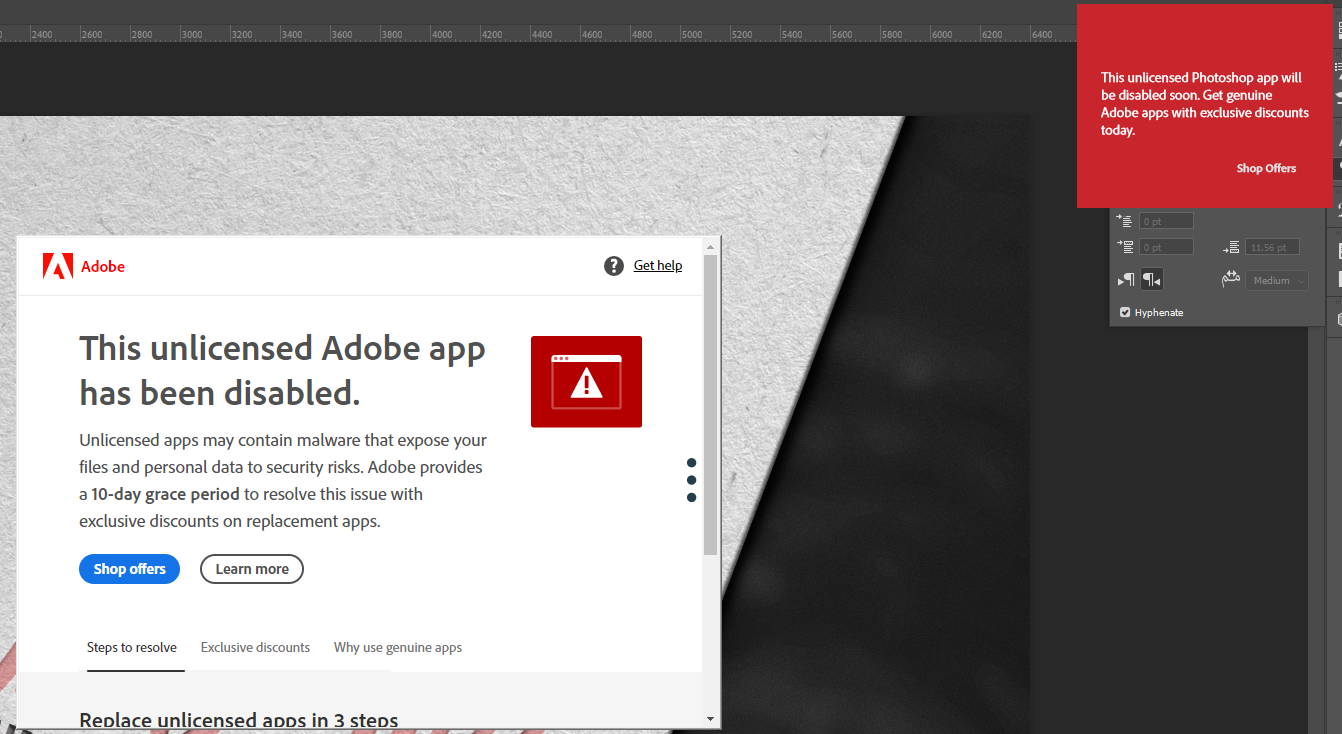Click the space before paragraph value field
The width and height of the screenshot is (1342, 734).
(1166, 247)
